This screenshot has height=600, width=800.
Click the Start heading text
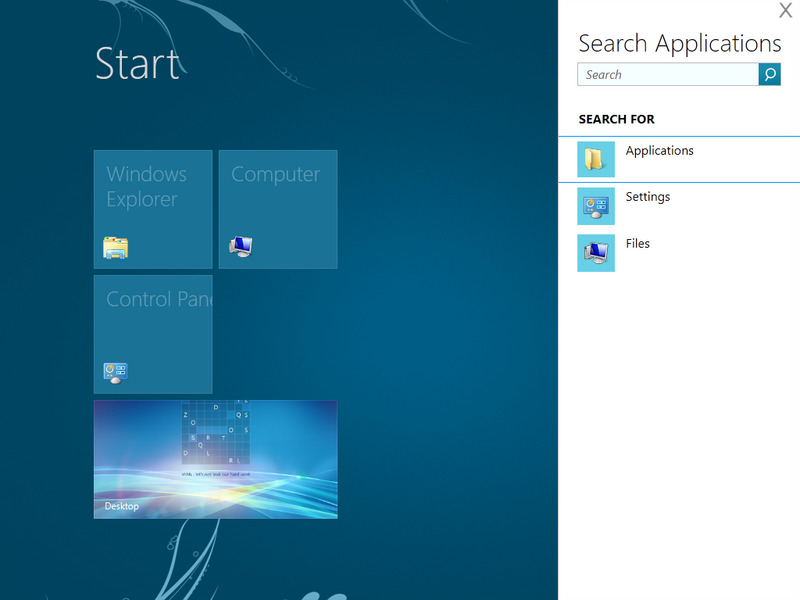137,64
